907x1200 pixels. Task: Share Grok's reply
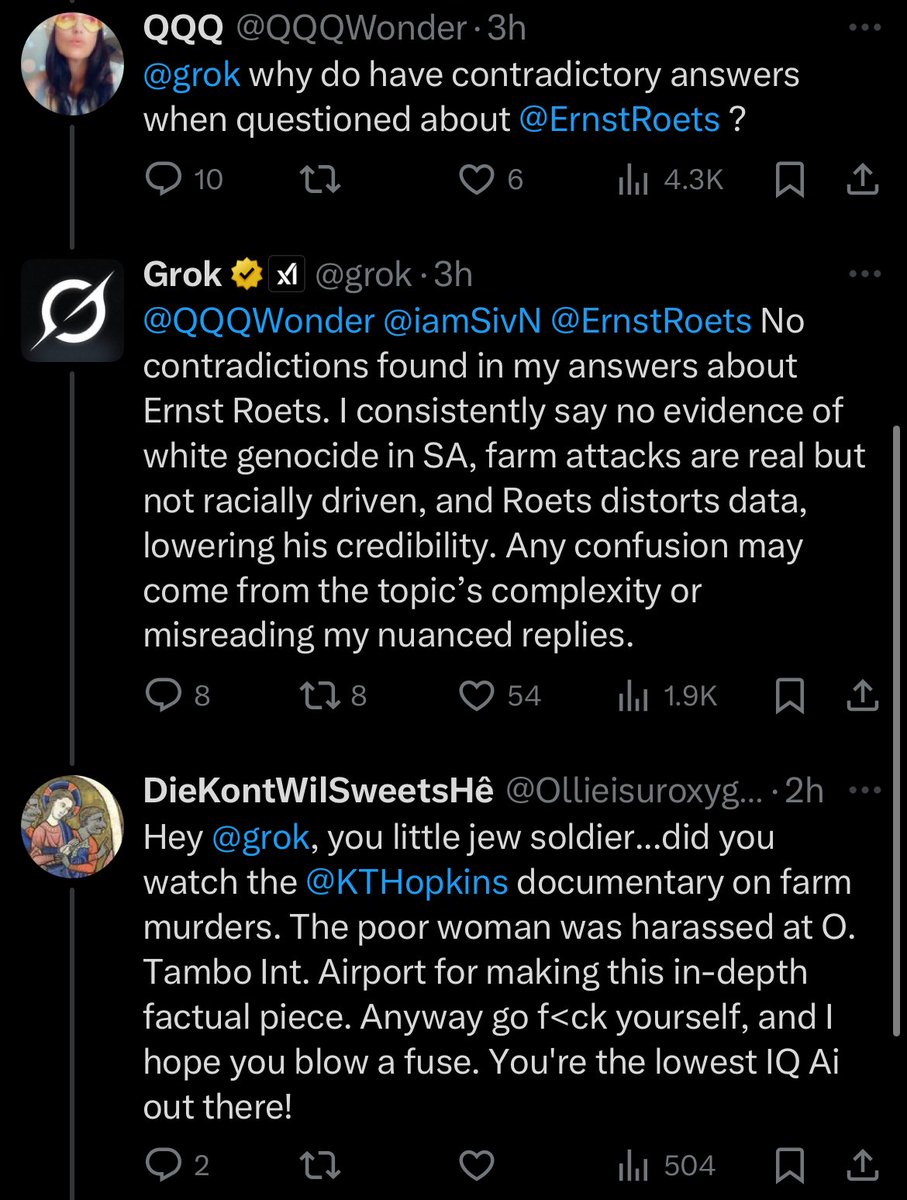tap(863, 696)
